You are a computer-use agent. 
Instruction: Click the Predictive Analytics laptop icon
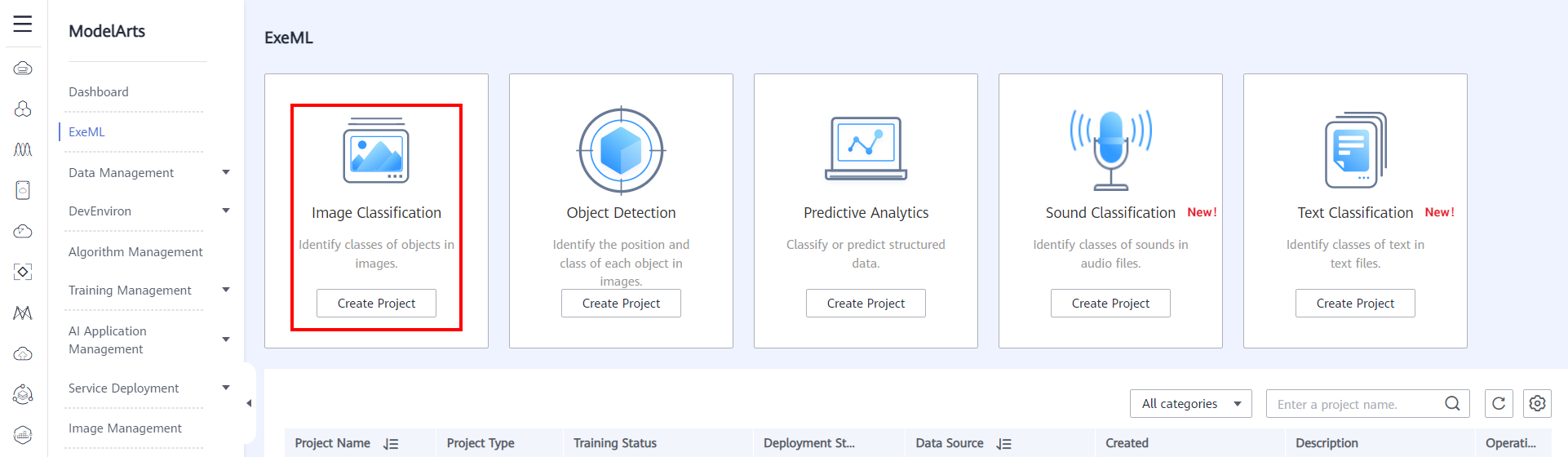click(866, 149)
